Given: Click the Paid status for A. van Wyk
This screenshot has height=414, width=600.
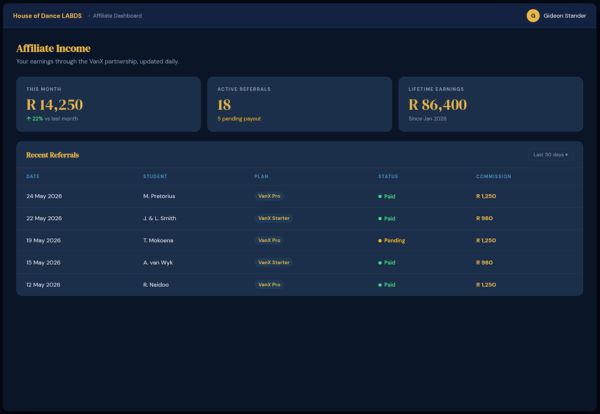Looking at the screenshot, I should click(x=387, y=263).
